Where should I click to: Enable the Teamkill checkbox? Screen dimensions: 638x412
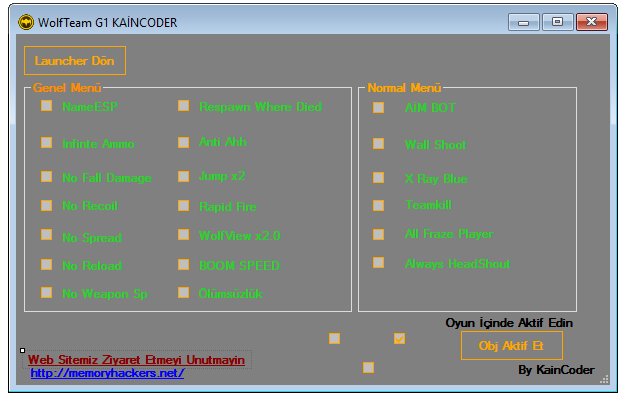point(378,205)
